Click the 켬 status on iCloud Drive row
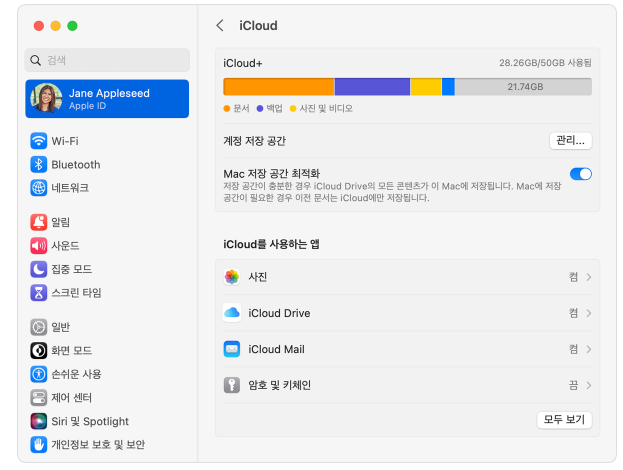Image resolution: width=623 pixels, height=470 pixels. [573, 313]
